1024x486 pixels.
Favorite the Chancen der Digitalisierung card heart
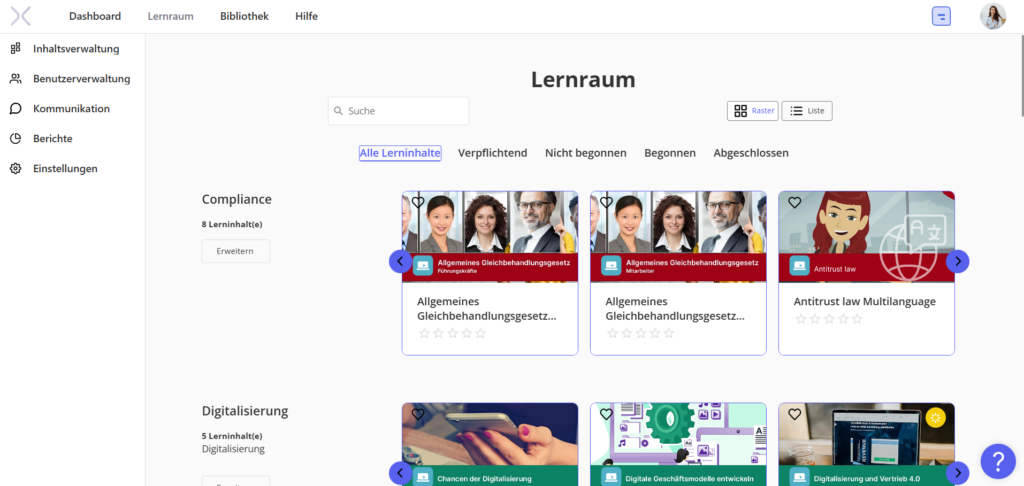pyautogui.click(x=418, y=414)
